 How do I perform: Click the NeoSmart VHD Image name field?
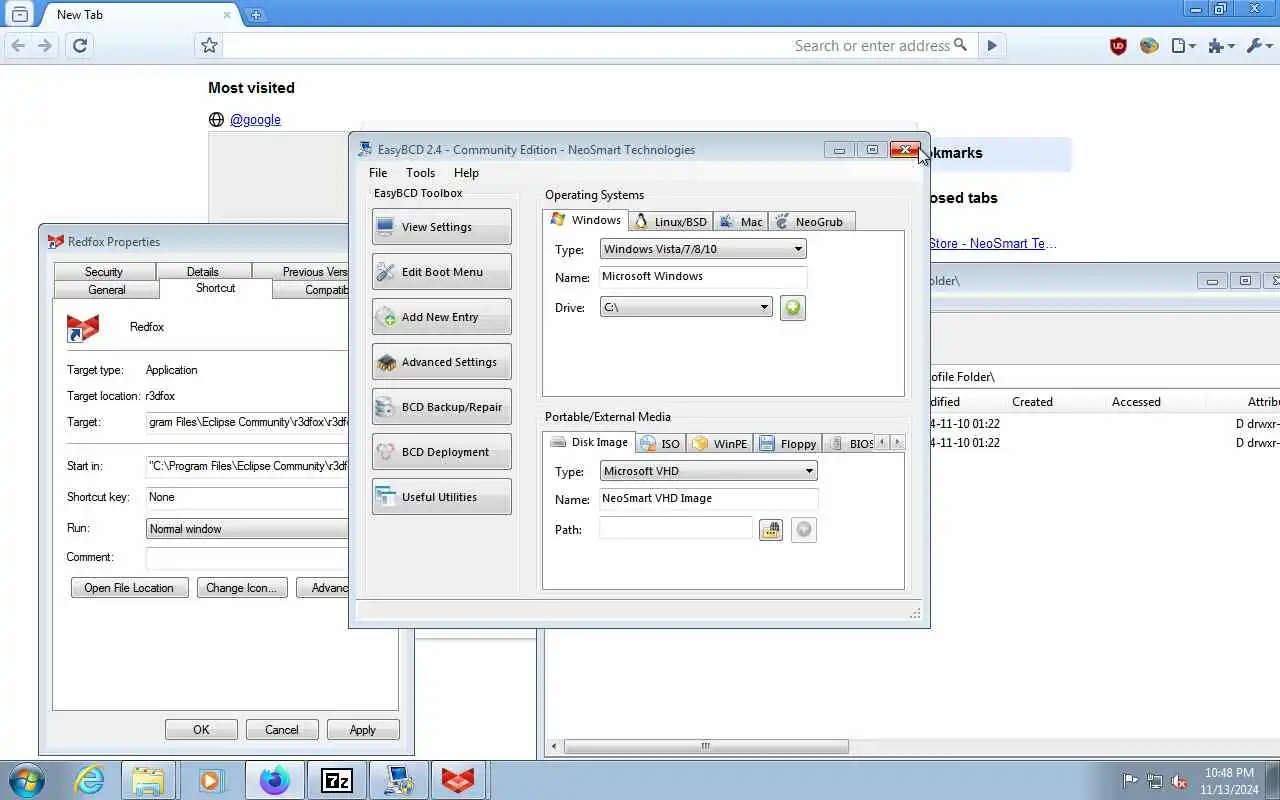coord(708,499)
